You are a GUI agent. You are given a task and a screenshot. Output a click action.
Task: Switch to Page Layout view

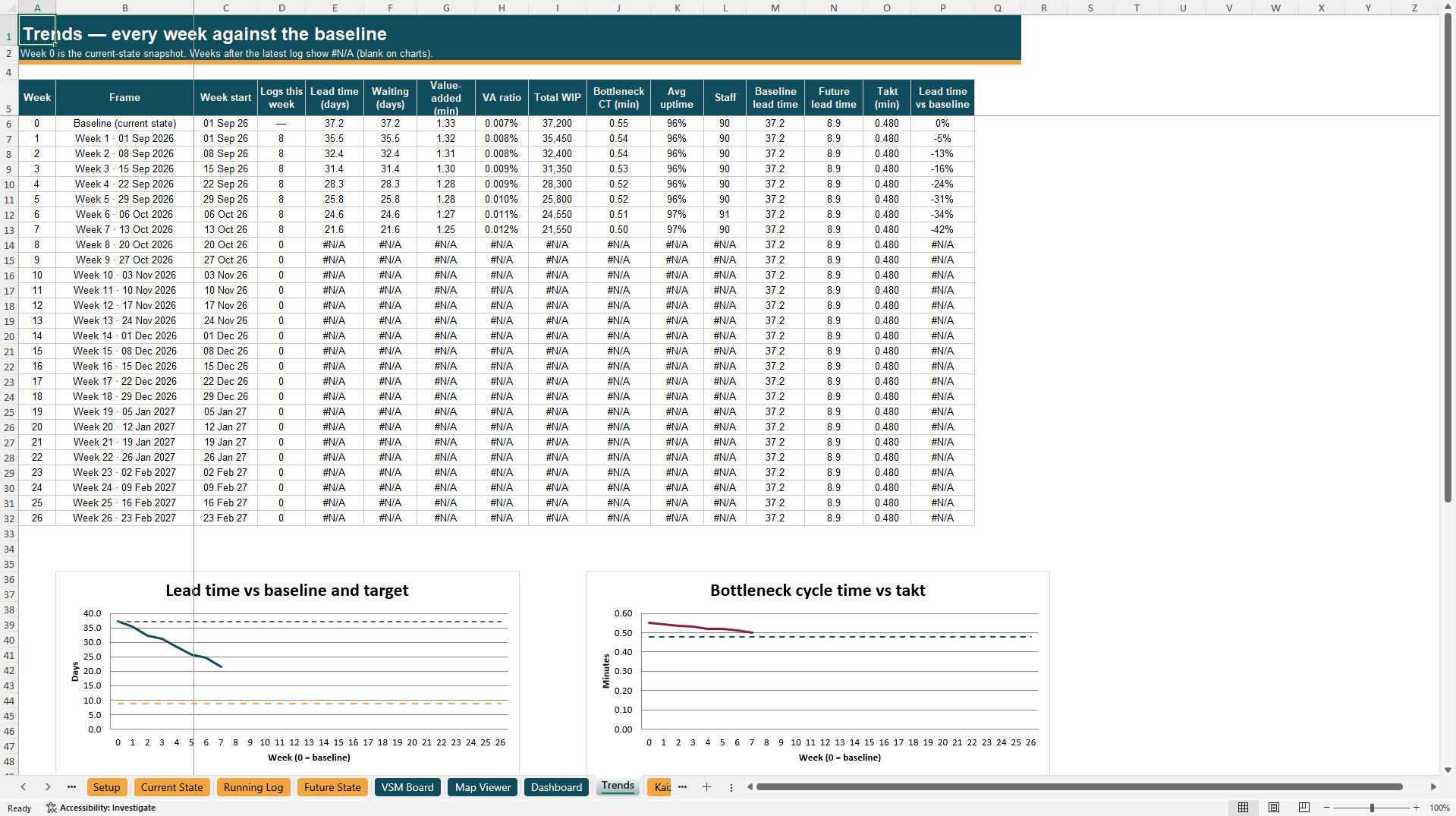click(x=1274, y=808)
